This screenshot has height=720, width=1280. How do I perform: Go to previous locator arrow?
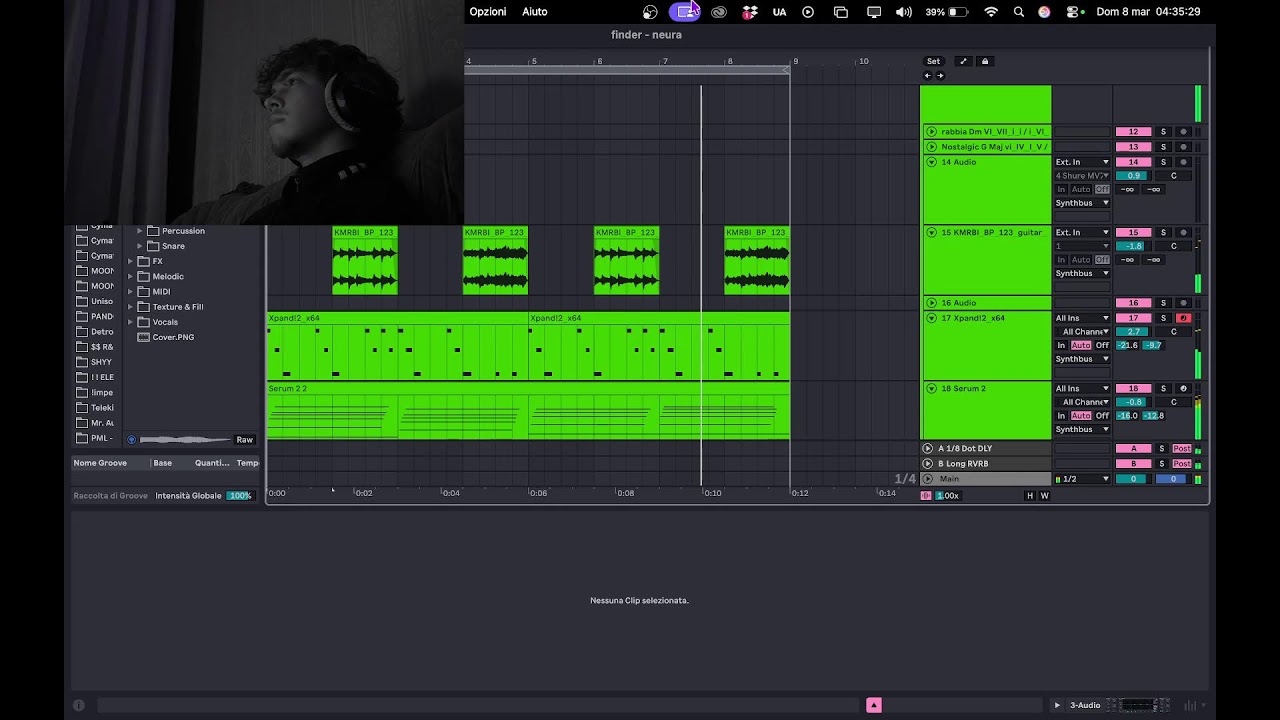pos(927,76)
